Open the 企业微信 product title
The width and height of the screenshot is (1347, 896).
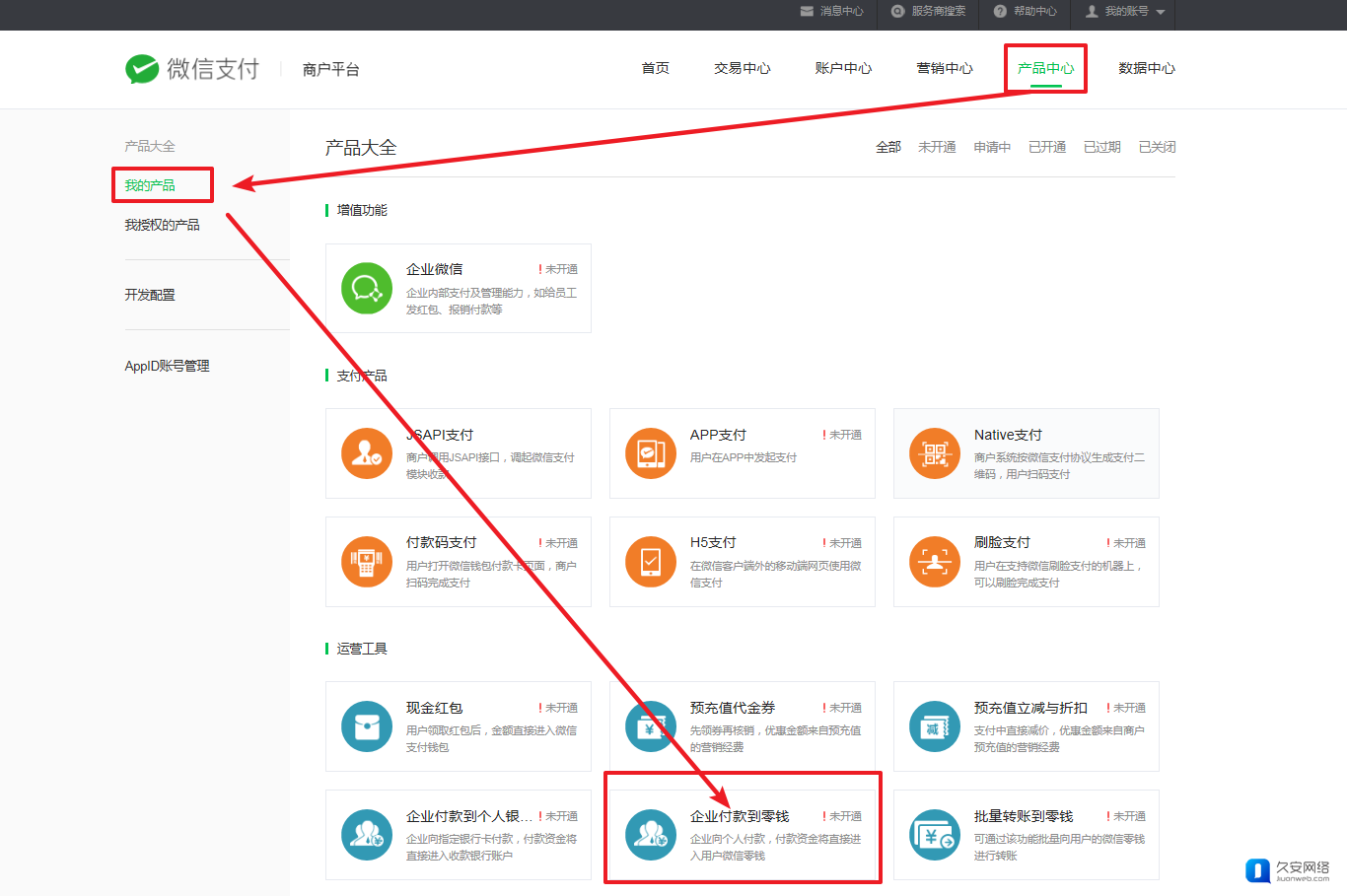(435, 269)
